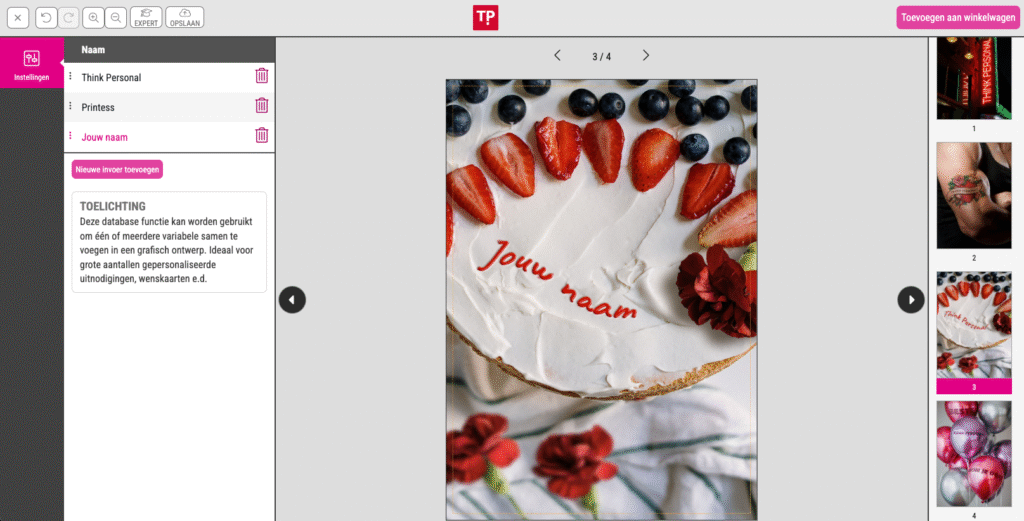
Task: Click the round black right arrow button
Action: click(911, 299)
